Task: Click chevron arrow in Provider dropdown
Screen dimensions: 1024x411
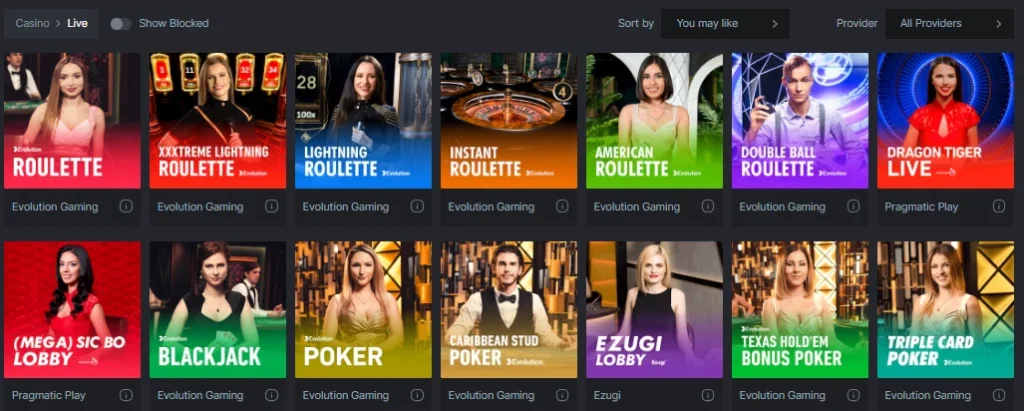Action: pos(999,24)
